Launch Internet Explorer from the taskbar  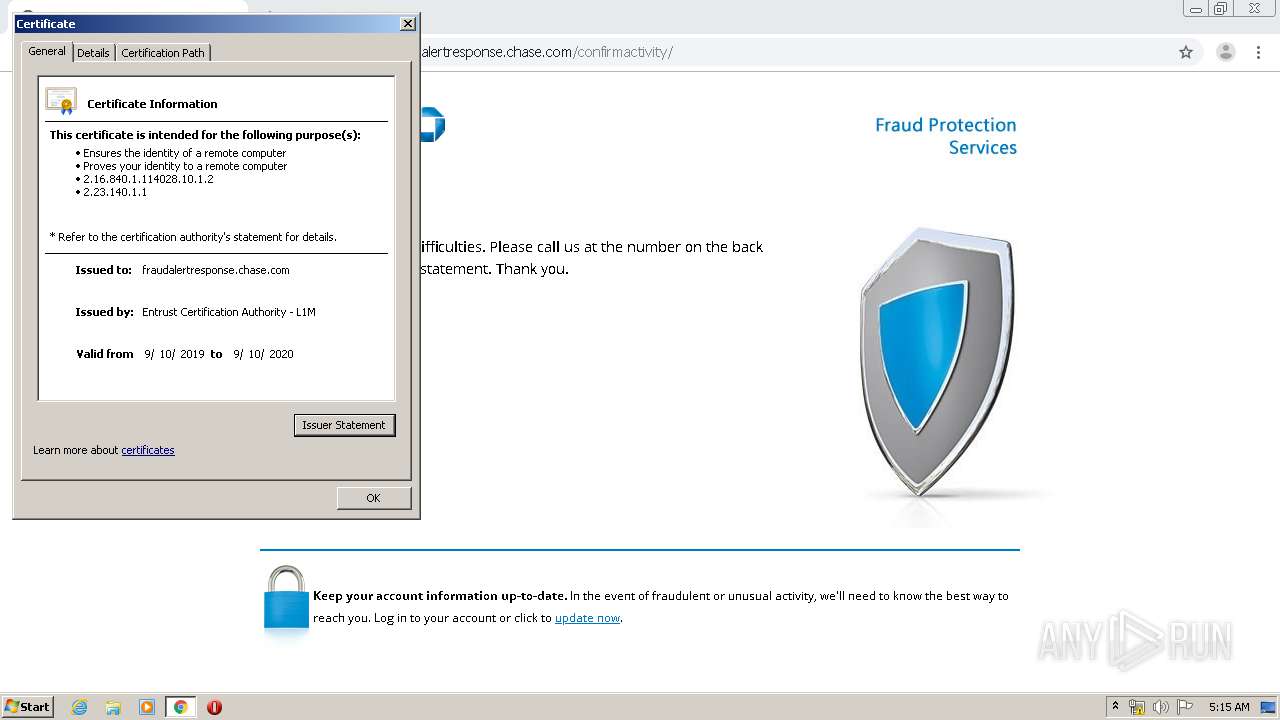(80, 707)
